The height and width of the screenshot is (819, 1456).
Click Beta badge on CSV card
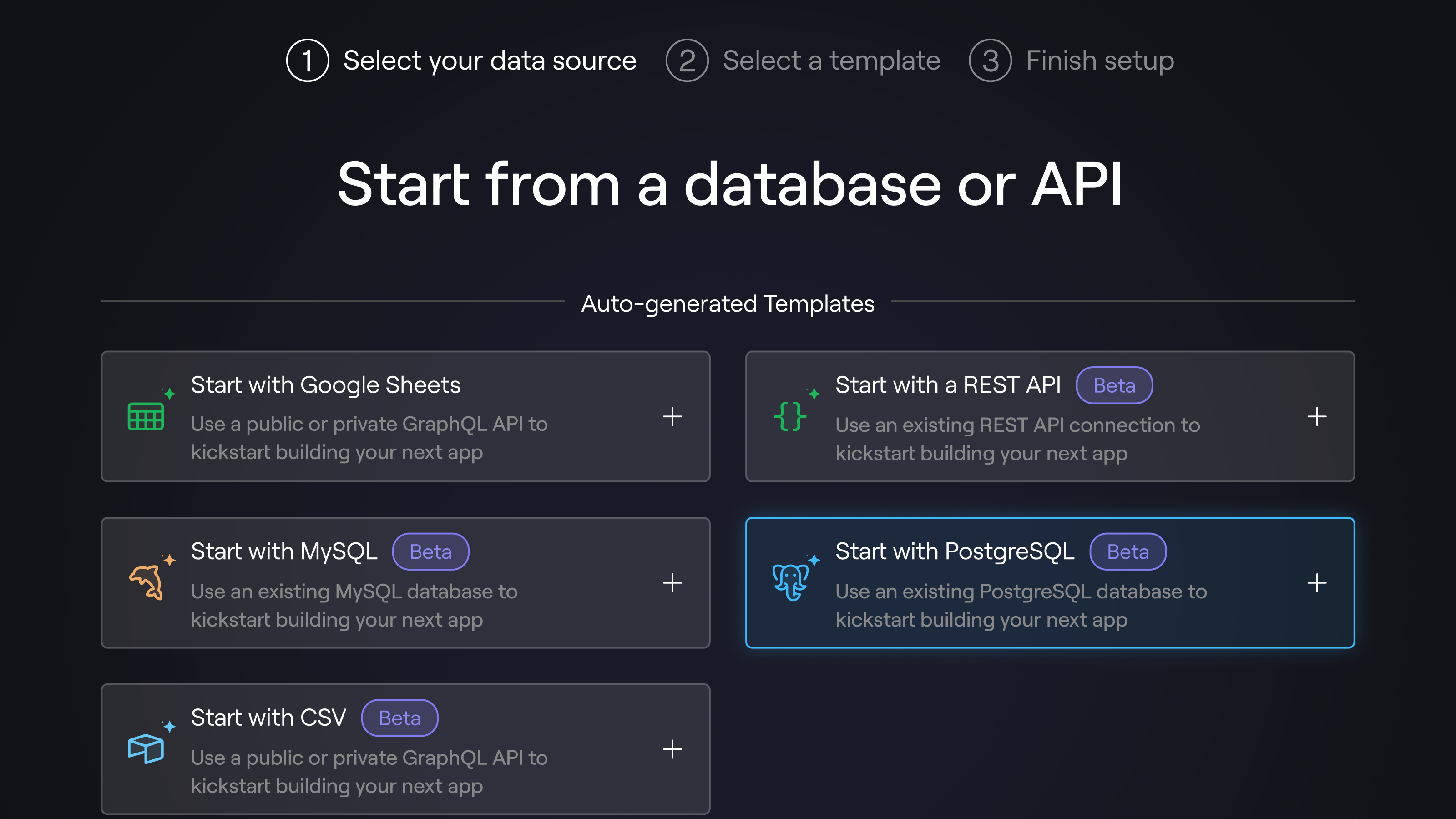point(399,718)
